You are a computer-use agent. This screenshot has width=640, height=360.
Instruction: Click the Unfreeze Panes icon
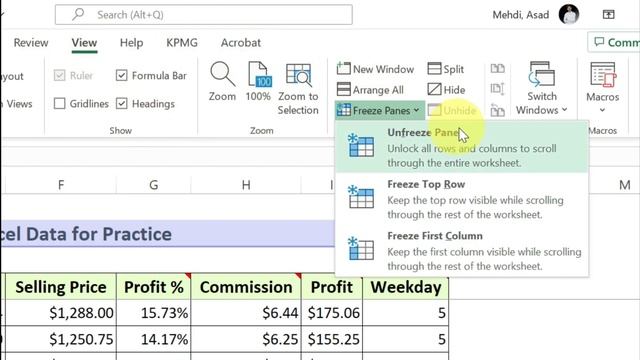pos(361,145)
